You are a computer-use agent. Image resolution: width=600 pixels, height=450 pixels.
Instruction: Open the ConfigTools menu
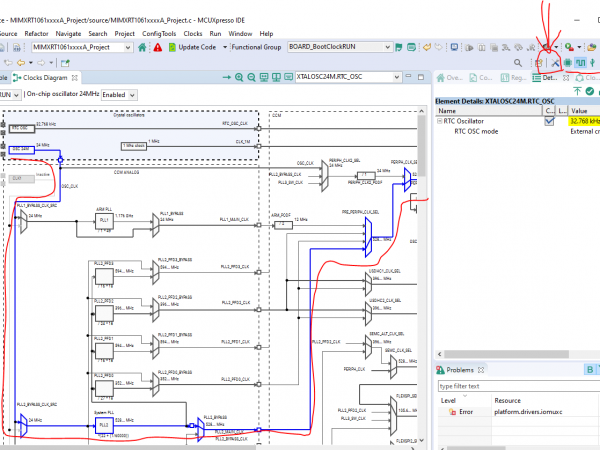pyautogui.click(x=159, y=33)
